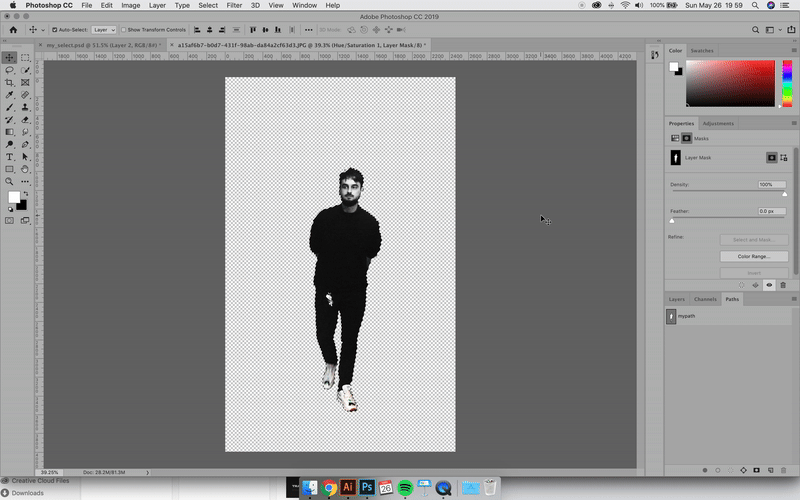Select the Crop tool
Image resolution: width=800 pixels, height=500 pixels.
[9, 82]
